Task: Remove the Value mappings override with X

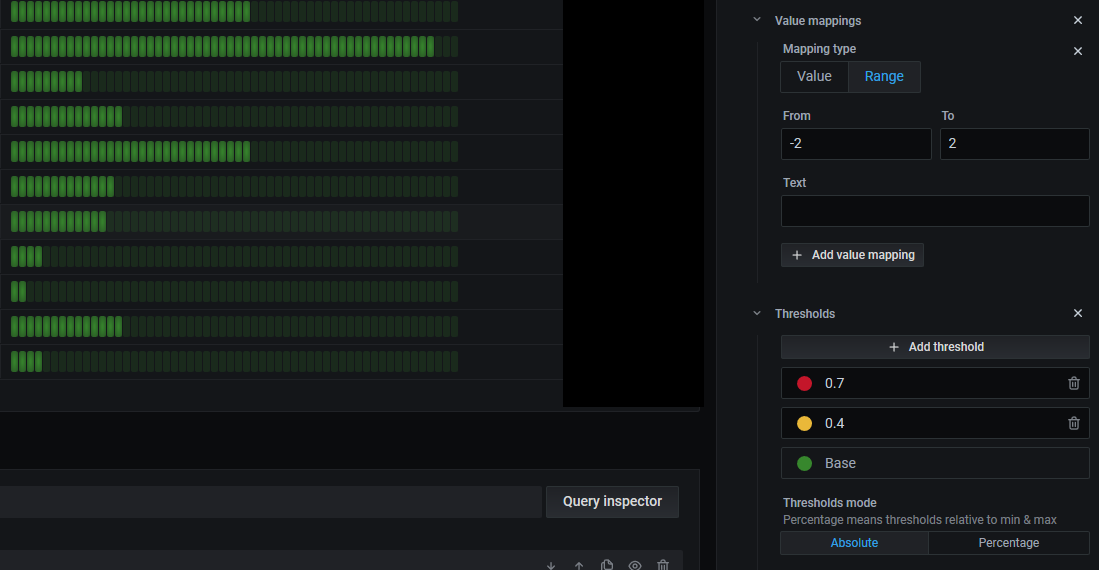Action: [x=1077, y=20]
